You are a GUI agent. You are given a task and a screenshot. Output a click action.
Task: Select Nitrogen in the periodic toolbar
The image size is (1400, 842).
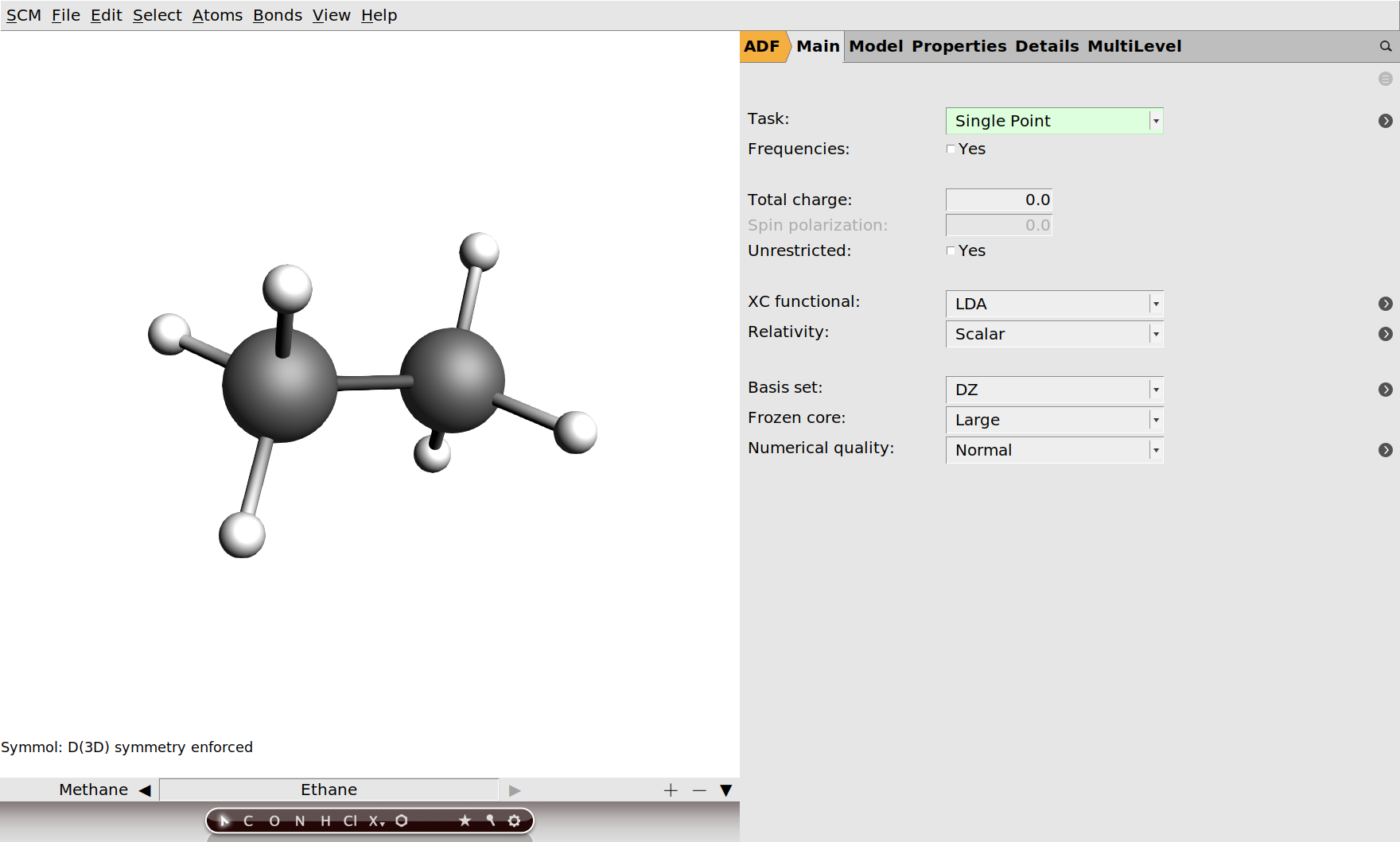[x=300, y=821]
